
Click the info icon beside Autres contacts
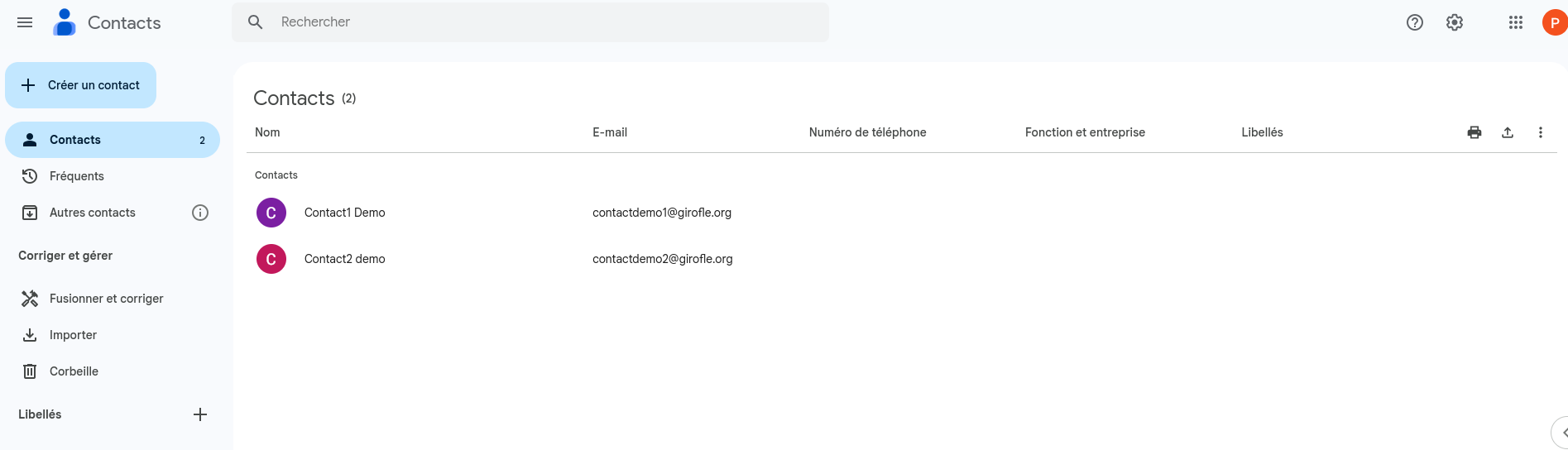click(x=199, y=213)
